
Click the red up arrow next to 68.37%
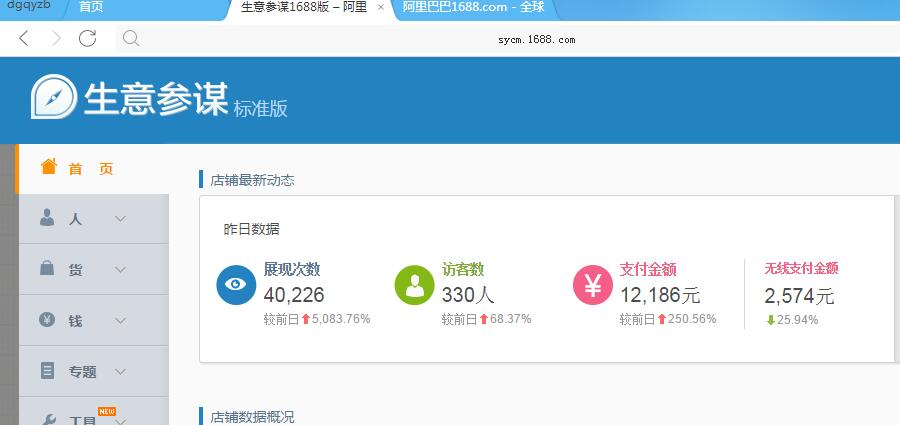click(x=483, y=319)
